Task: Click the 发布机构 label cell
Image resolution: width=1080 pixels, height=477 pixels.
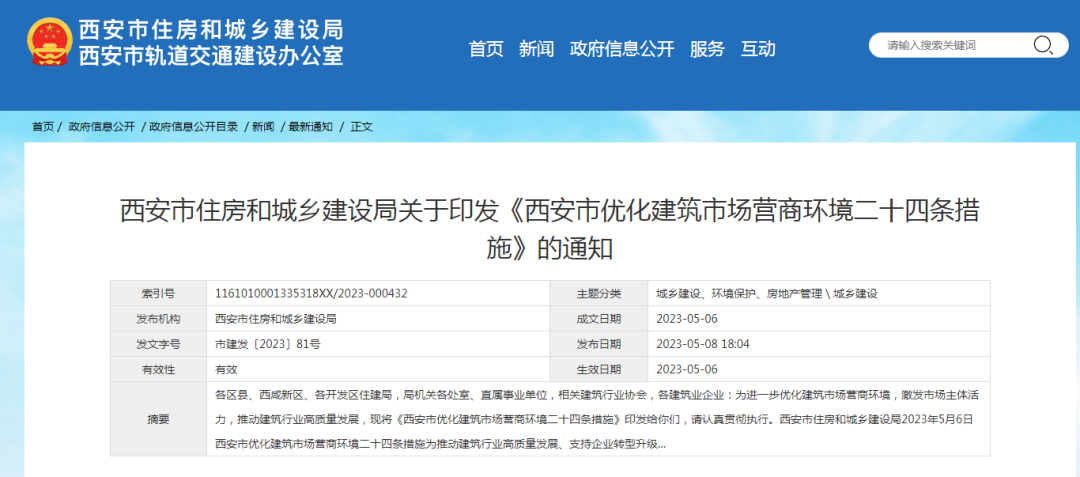Action: [x=158, y=319]
